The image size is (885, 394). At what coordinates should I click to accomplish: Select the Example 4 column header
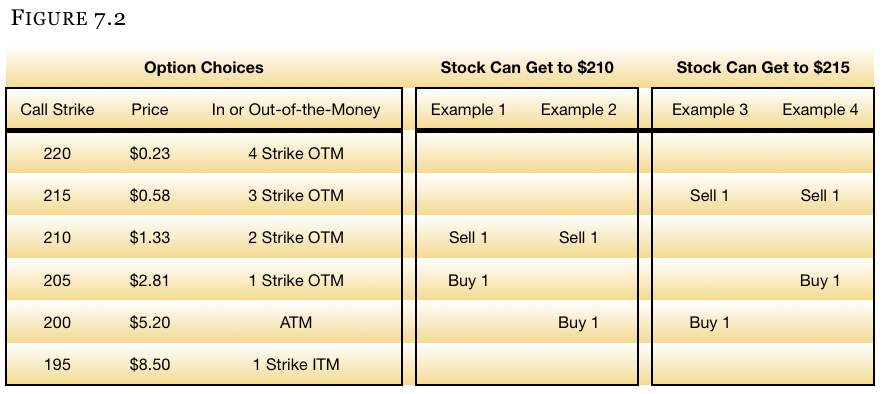click(820, 109)
